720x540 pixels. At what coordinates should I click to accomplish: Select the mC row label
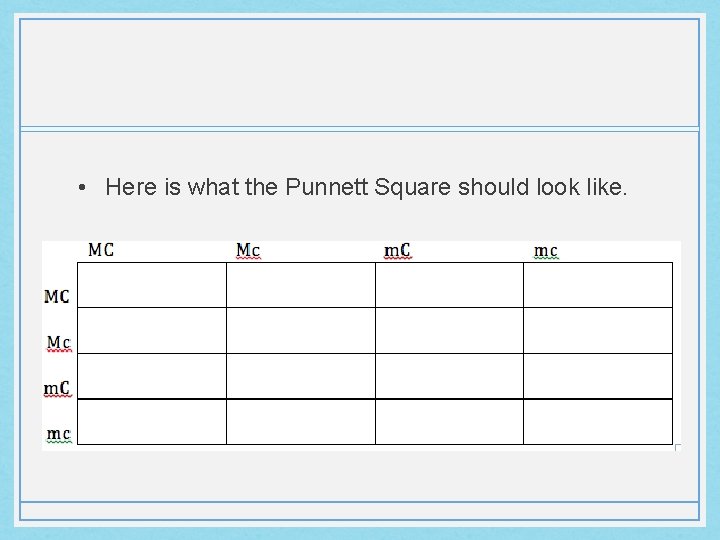point(57,388)
